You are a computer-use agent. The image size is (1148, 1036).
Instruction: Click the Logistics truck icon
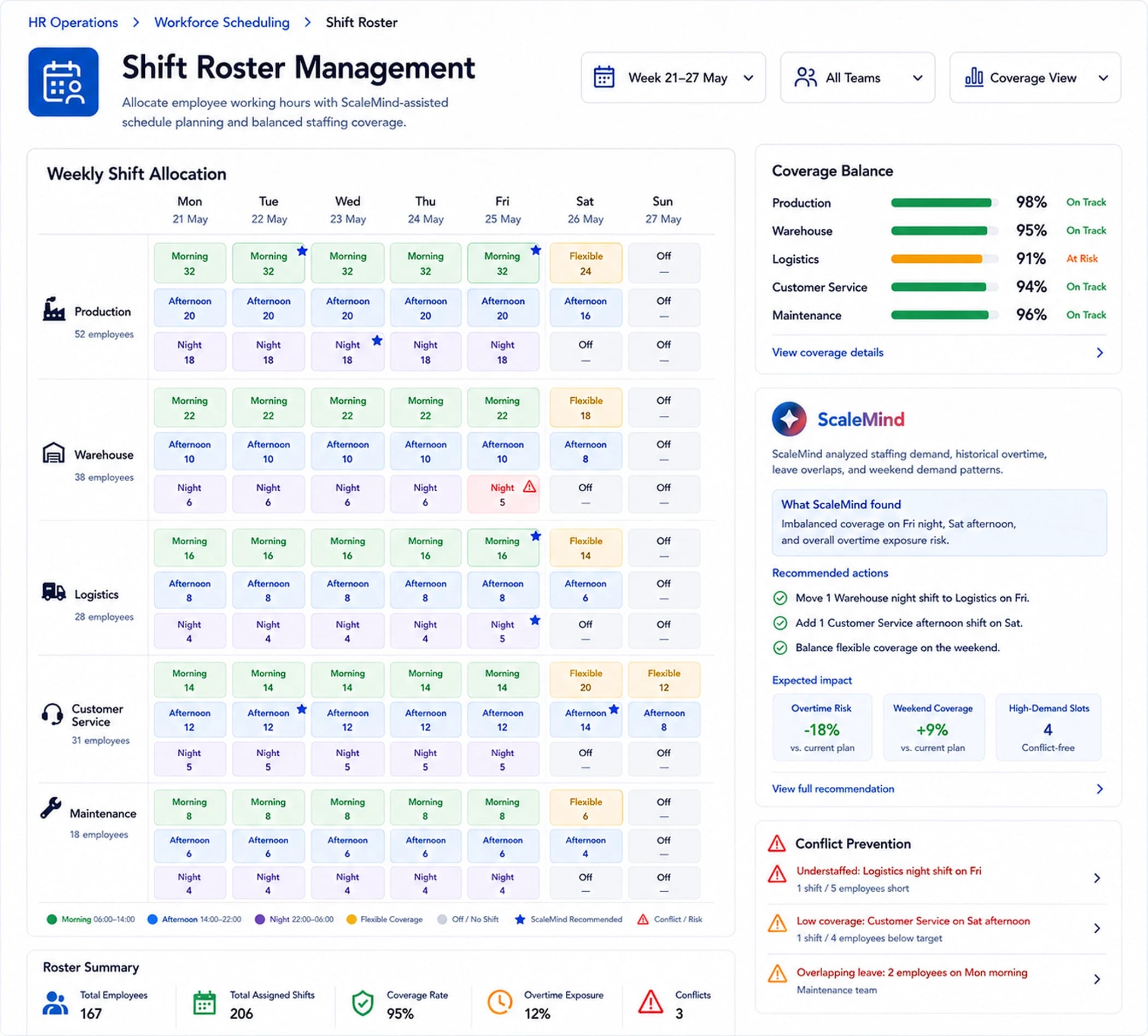54,592
